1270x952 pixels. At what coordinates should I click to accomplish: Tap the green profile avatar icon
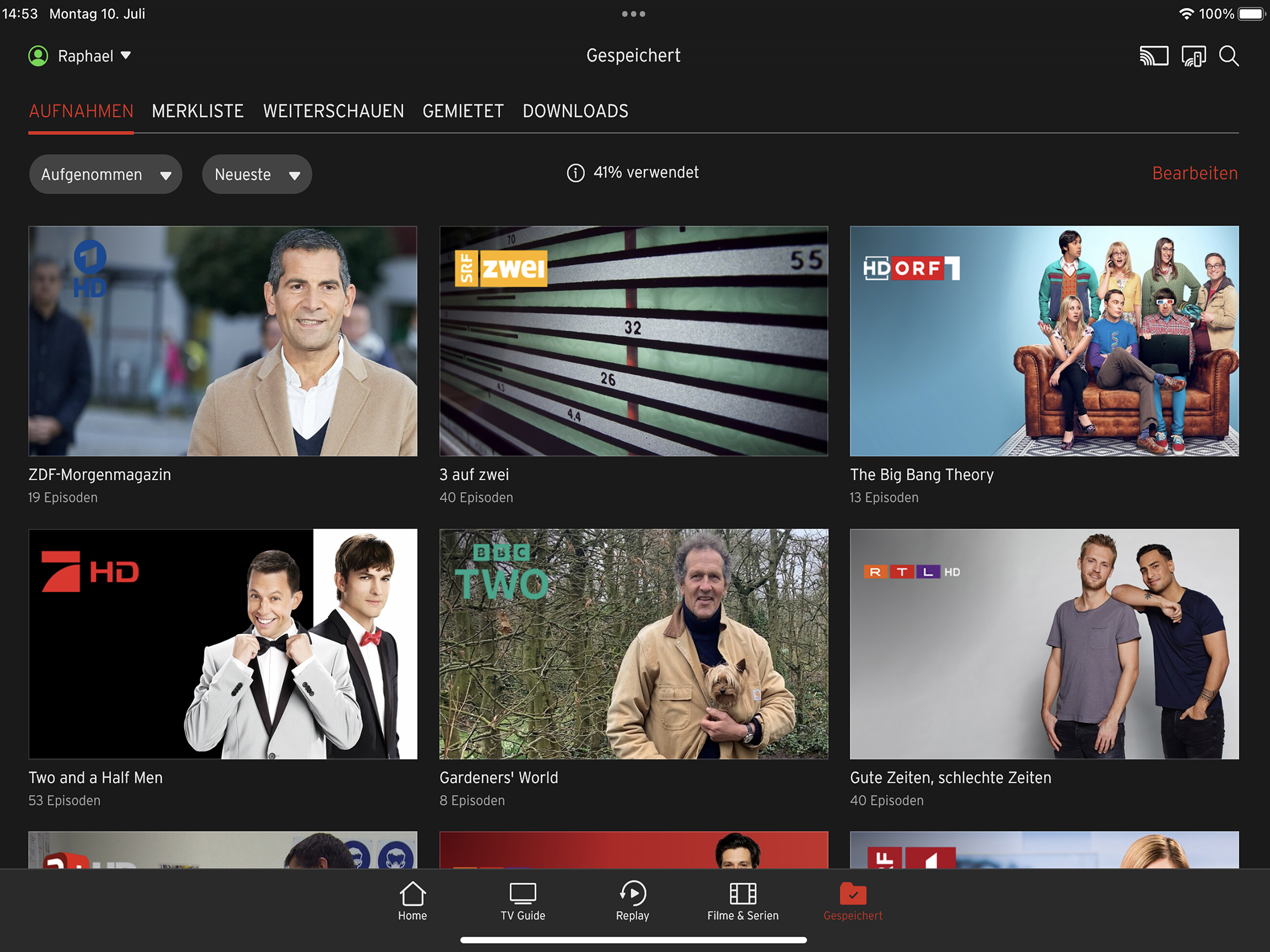point(39,56)
